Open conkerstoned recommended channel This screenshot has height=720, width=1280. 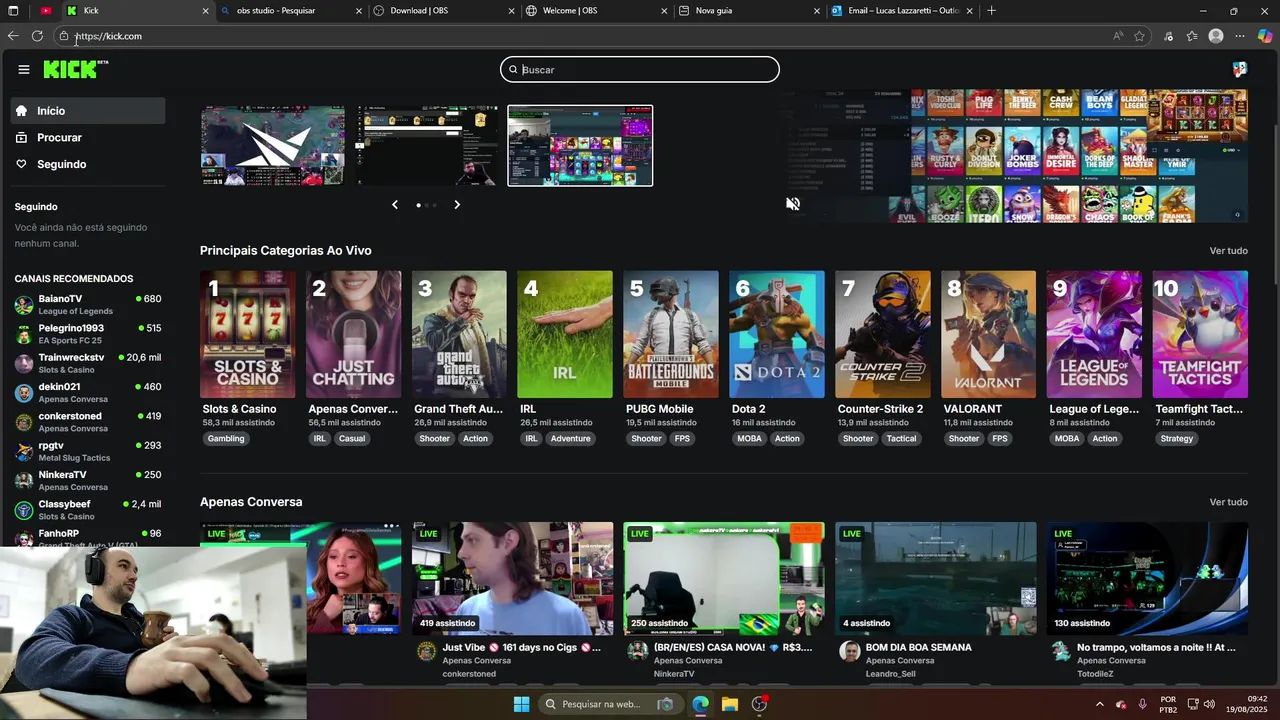88,422
